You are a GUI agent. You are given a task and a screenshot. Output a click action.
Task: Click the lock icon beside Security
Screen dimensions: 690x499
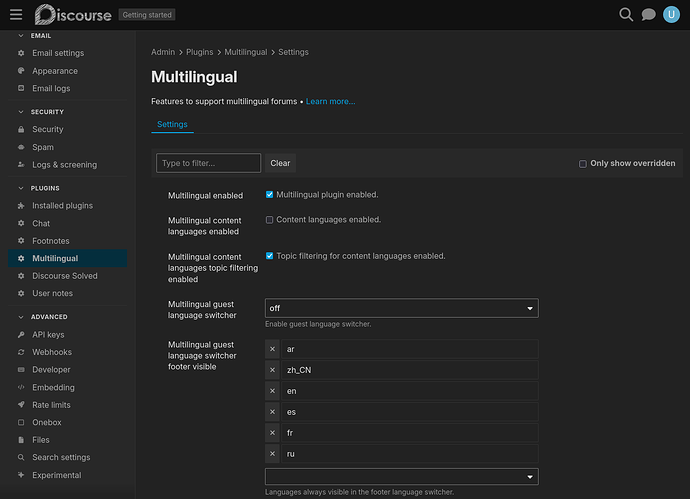pos(21,129)
